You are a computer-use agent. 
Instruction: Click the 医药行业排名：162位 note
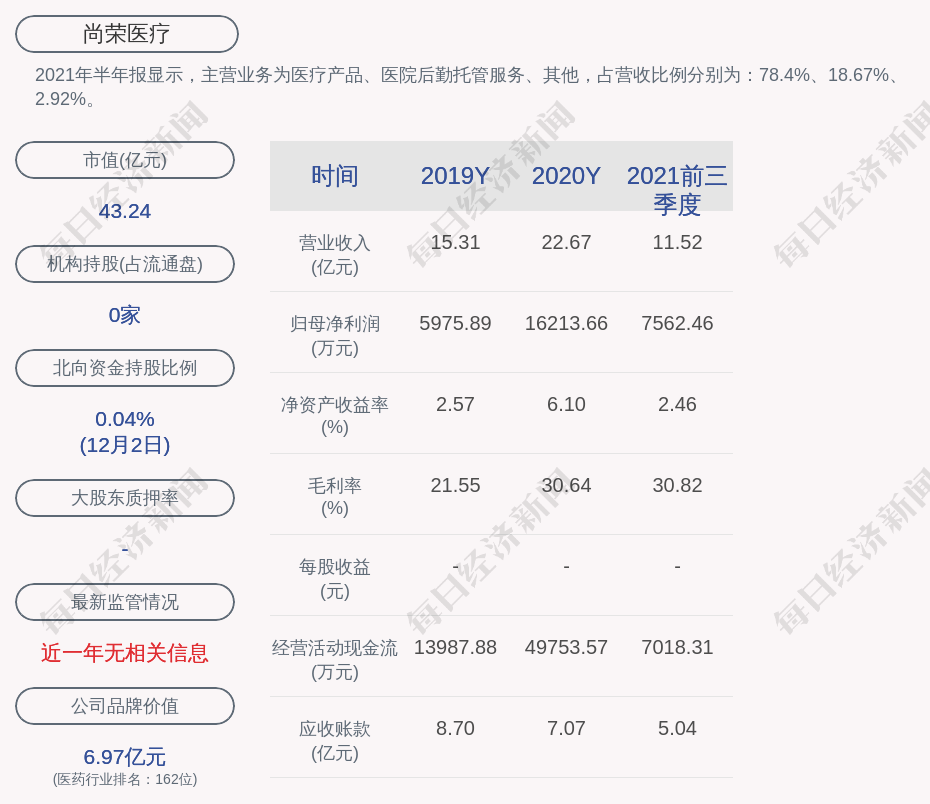(125, 779)
